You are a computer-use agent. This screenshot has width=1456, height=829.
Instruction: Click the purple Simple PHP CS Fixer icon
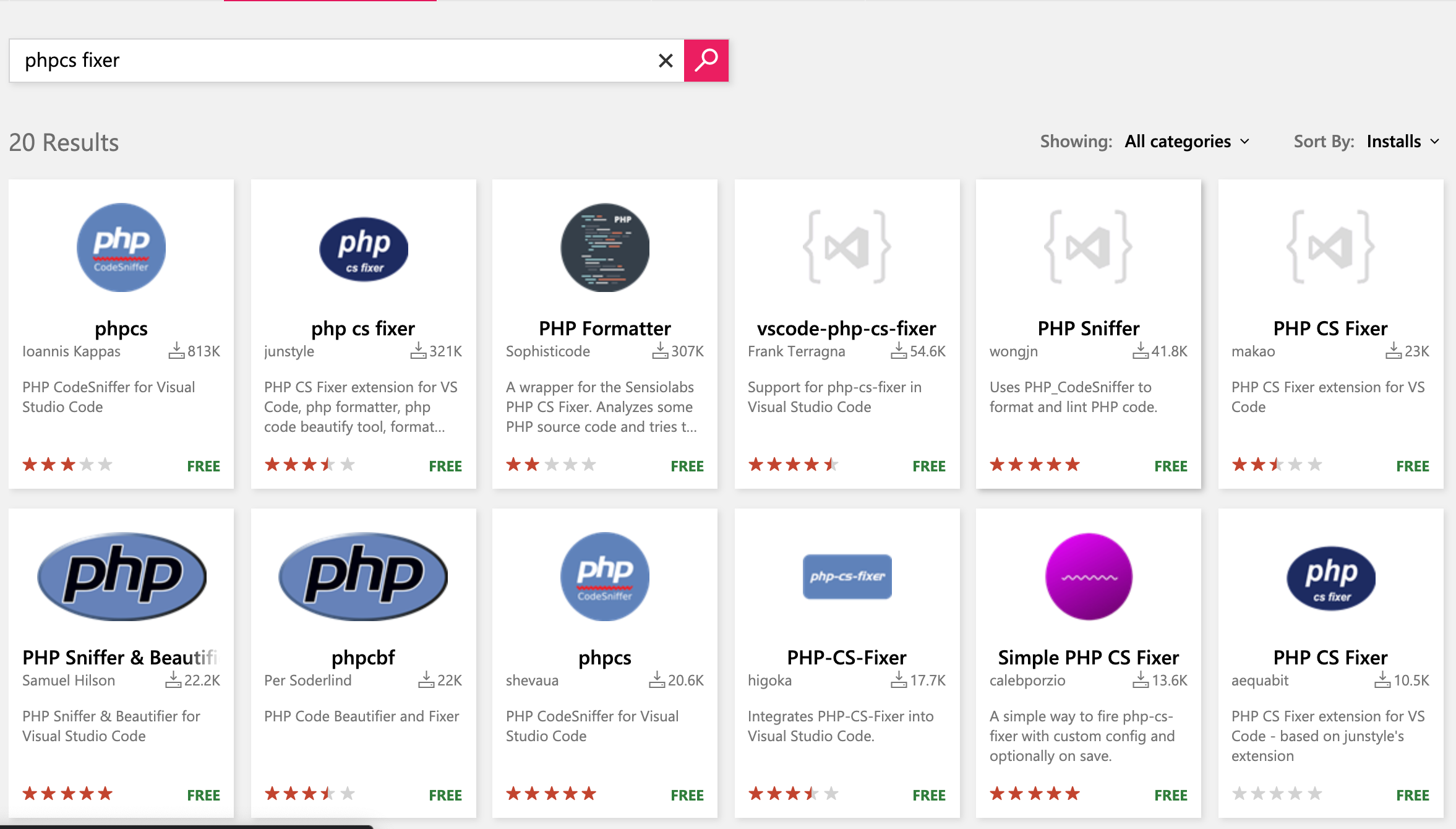(1089, 576)
